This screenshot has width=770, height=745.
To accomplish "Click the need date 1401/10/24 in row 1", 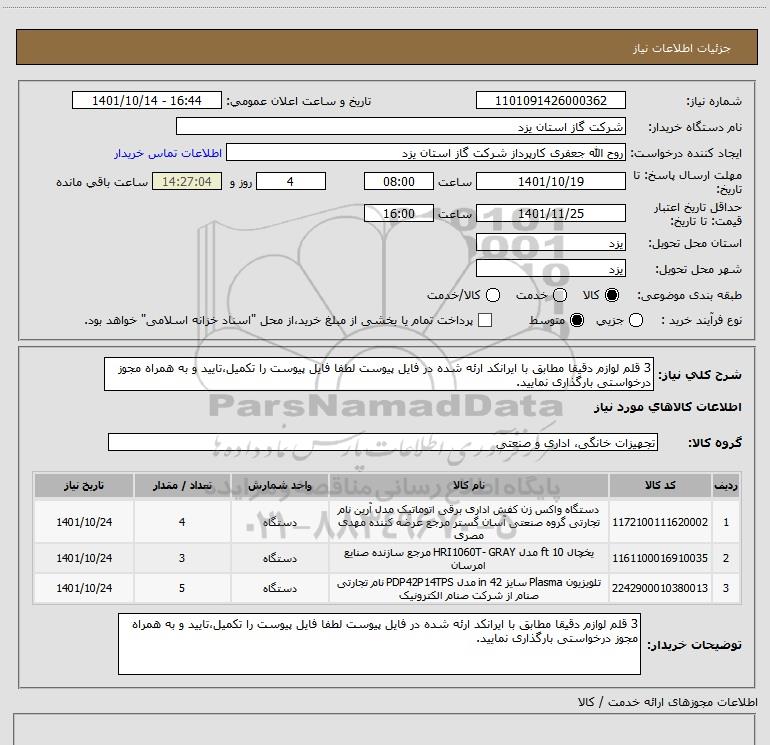I will click(x=84, y=522).
